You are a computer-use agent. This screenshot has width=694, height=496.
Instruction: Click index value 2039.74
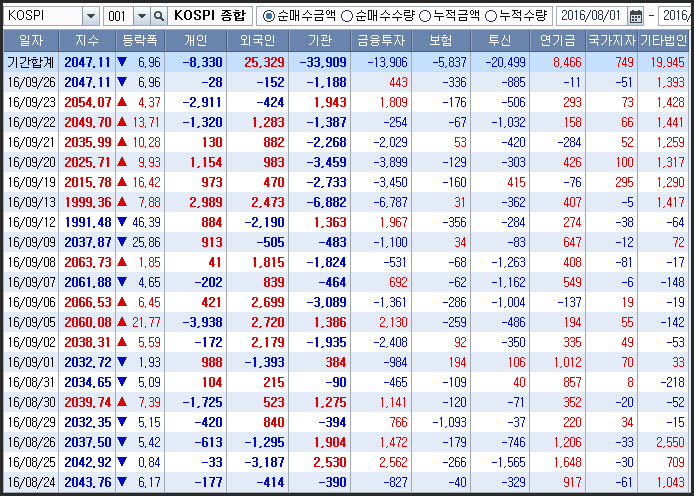click(88, 403)
